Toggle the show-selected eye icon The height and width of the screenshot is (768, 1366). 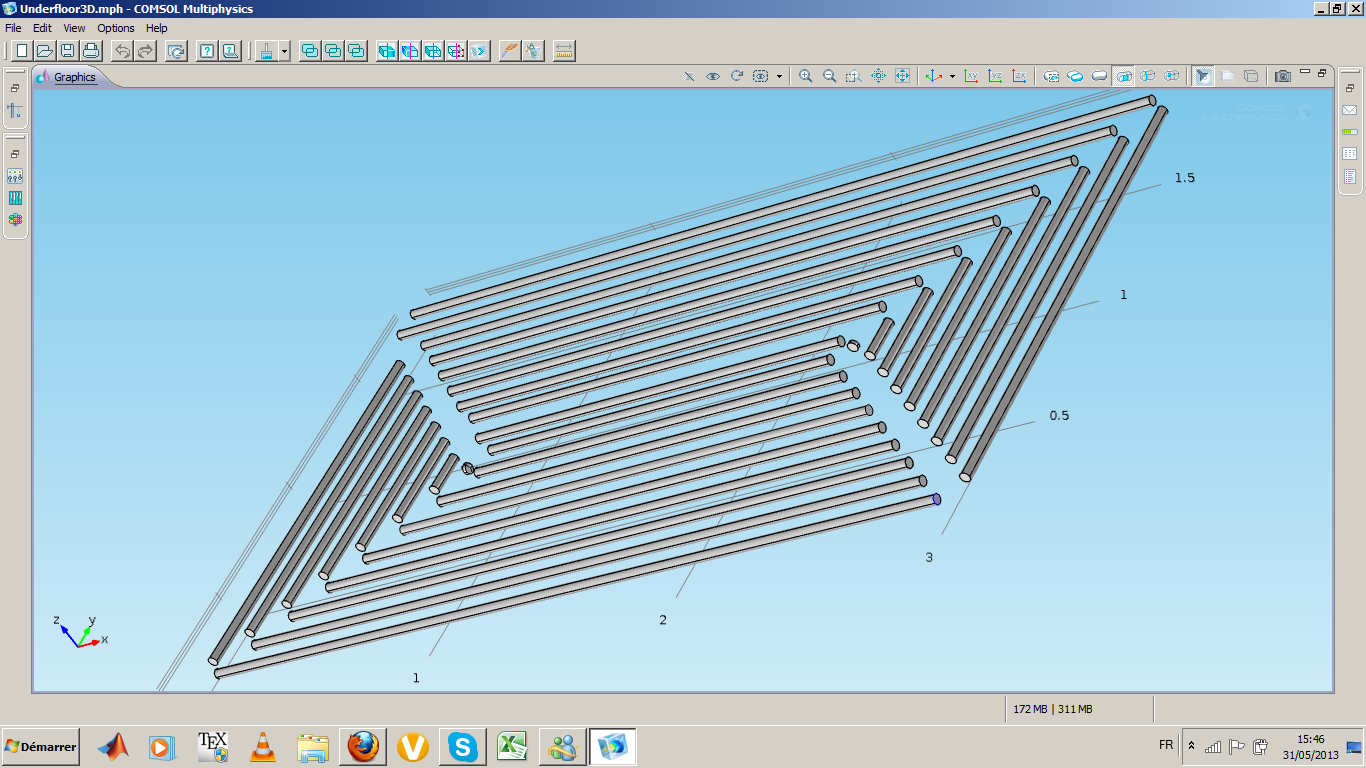pyautogui.click(x=713, y=76)
